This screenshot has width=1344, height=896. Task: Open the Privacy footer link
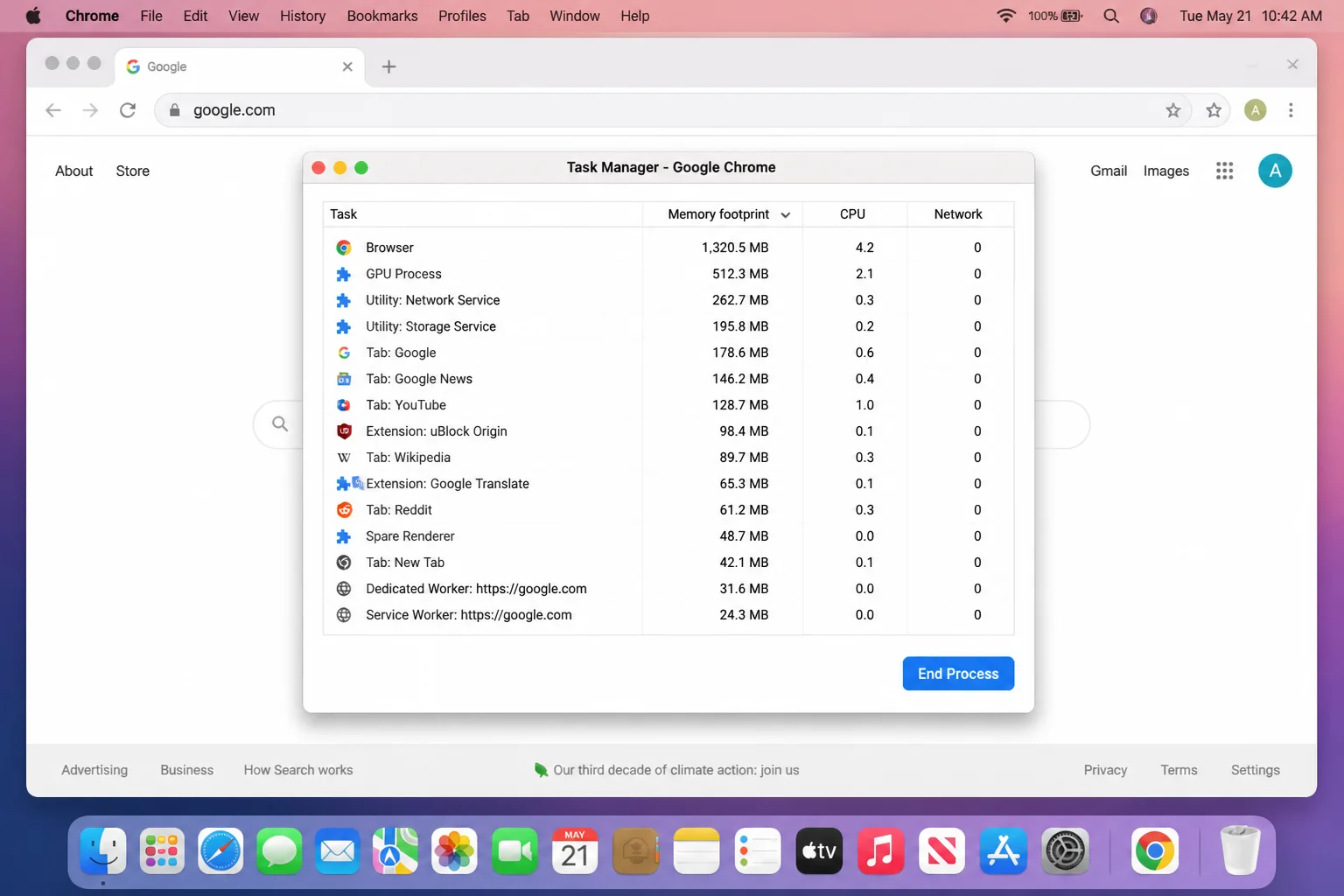point(1105,770)
